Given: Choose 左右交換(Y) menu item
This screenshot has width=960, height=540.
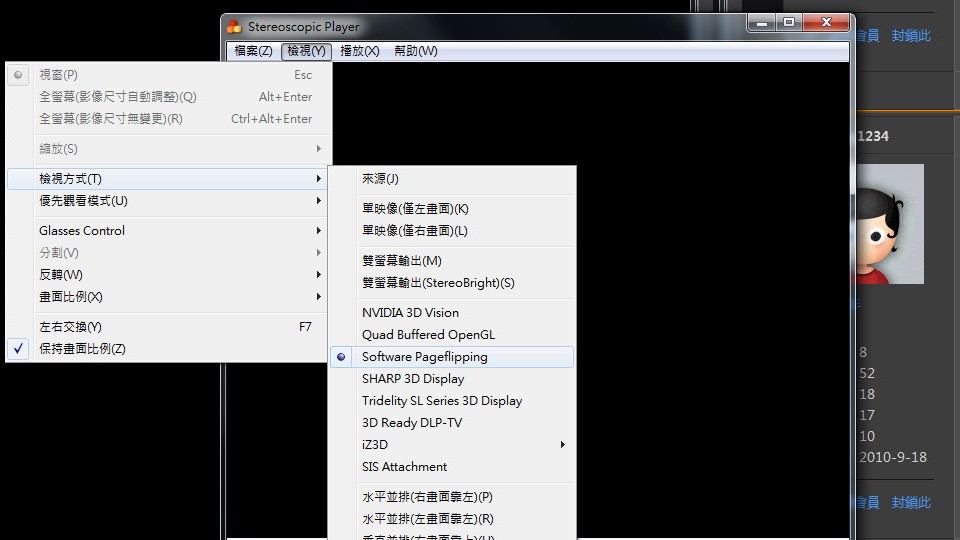Looking at the screenshot, I should click(x=169, y=327).
